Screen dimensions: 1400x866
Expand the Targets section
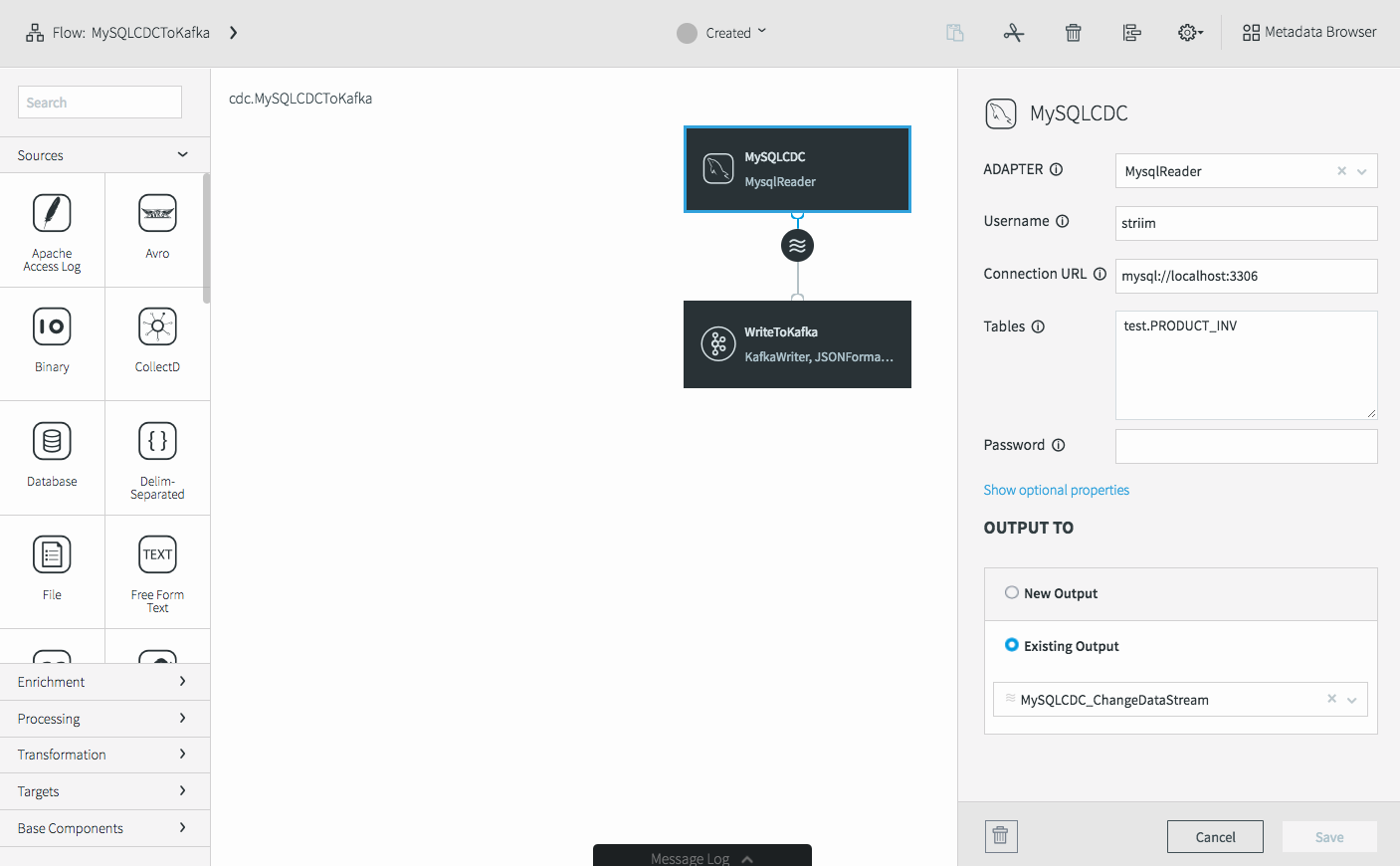coord(104,791)
